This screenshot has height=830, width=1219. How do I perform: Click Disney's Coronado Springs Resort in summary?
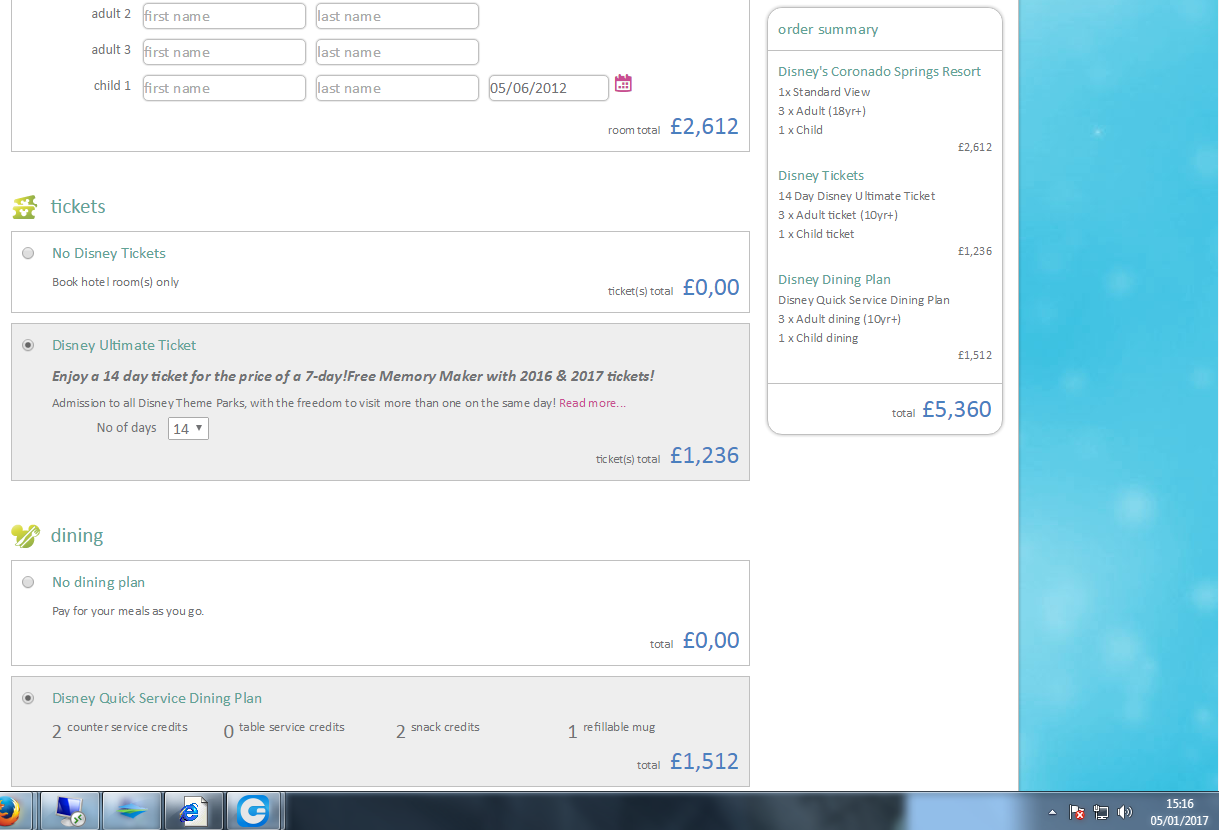[879, 71]
